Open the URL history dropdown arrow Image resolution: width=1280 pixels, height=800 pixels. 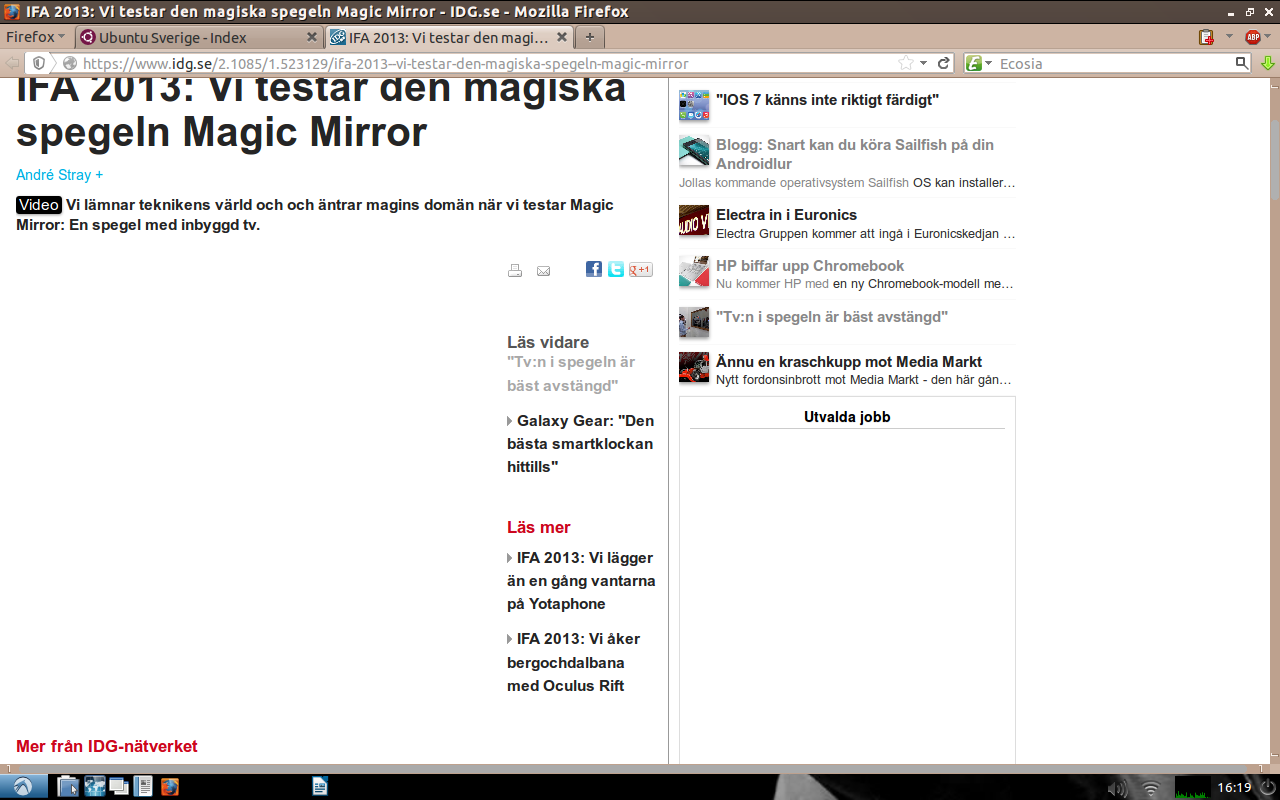[x=924, y=63]
